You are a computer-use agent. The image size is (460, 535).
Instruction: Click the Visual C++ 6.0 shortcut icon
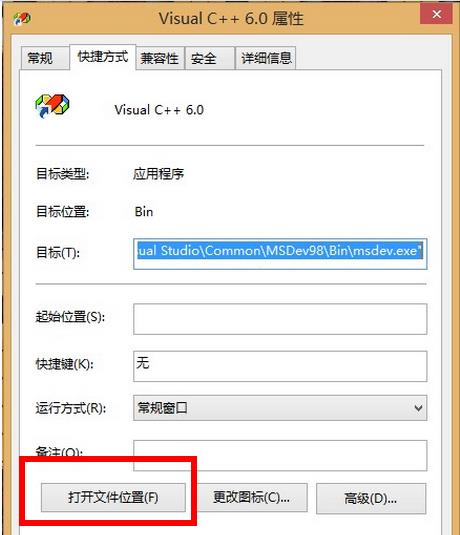pos(52,106)
